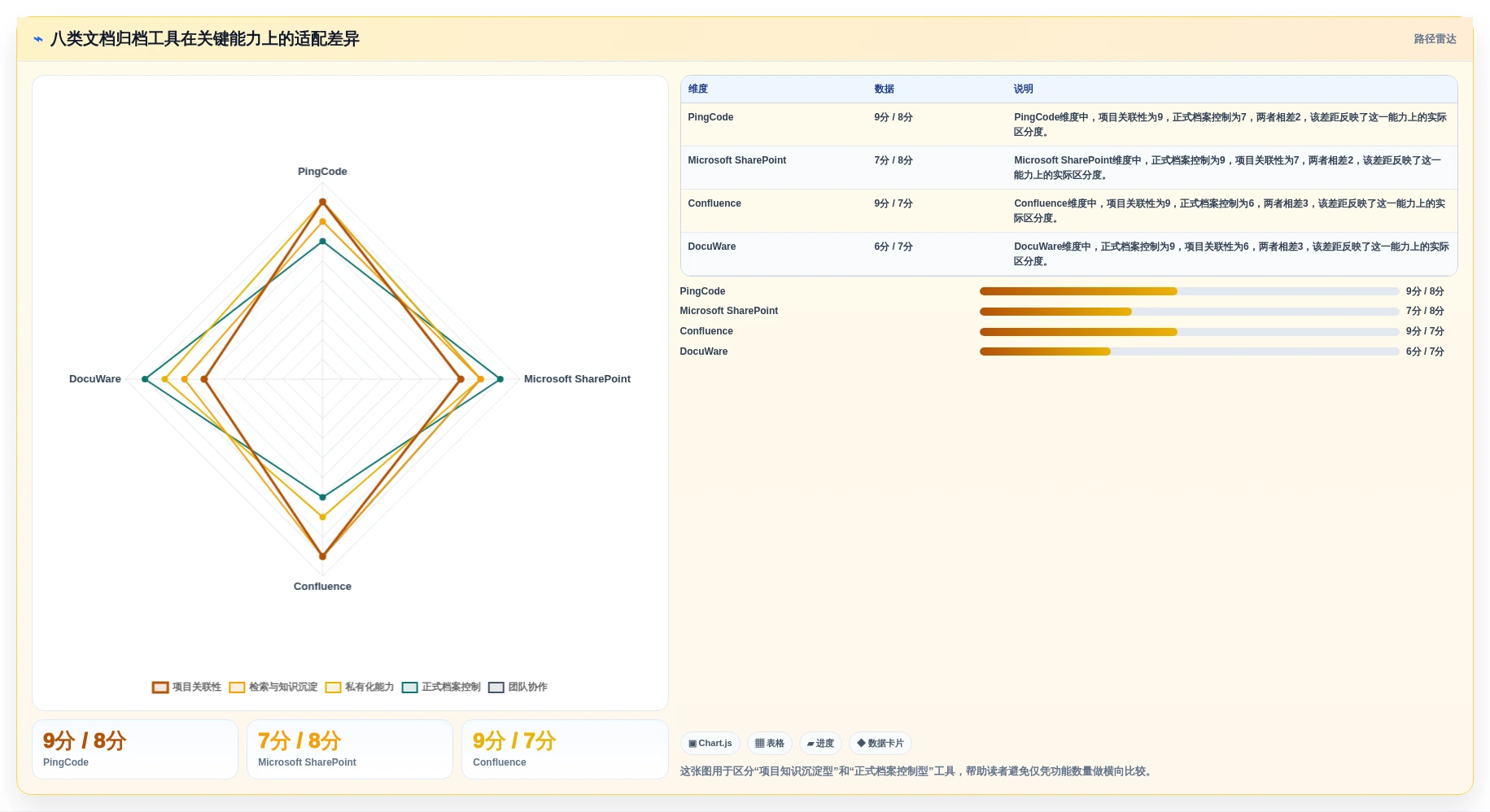Click the brown data point at PingCode vertex
Screen dimensions: 1490x812
point(322,202)
